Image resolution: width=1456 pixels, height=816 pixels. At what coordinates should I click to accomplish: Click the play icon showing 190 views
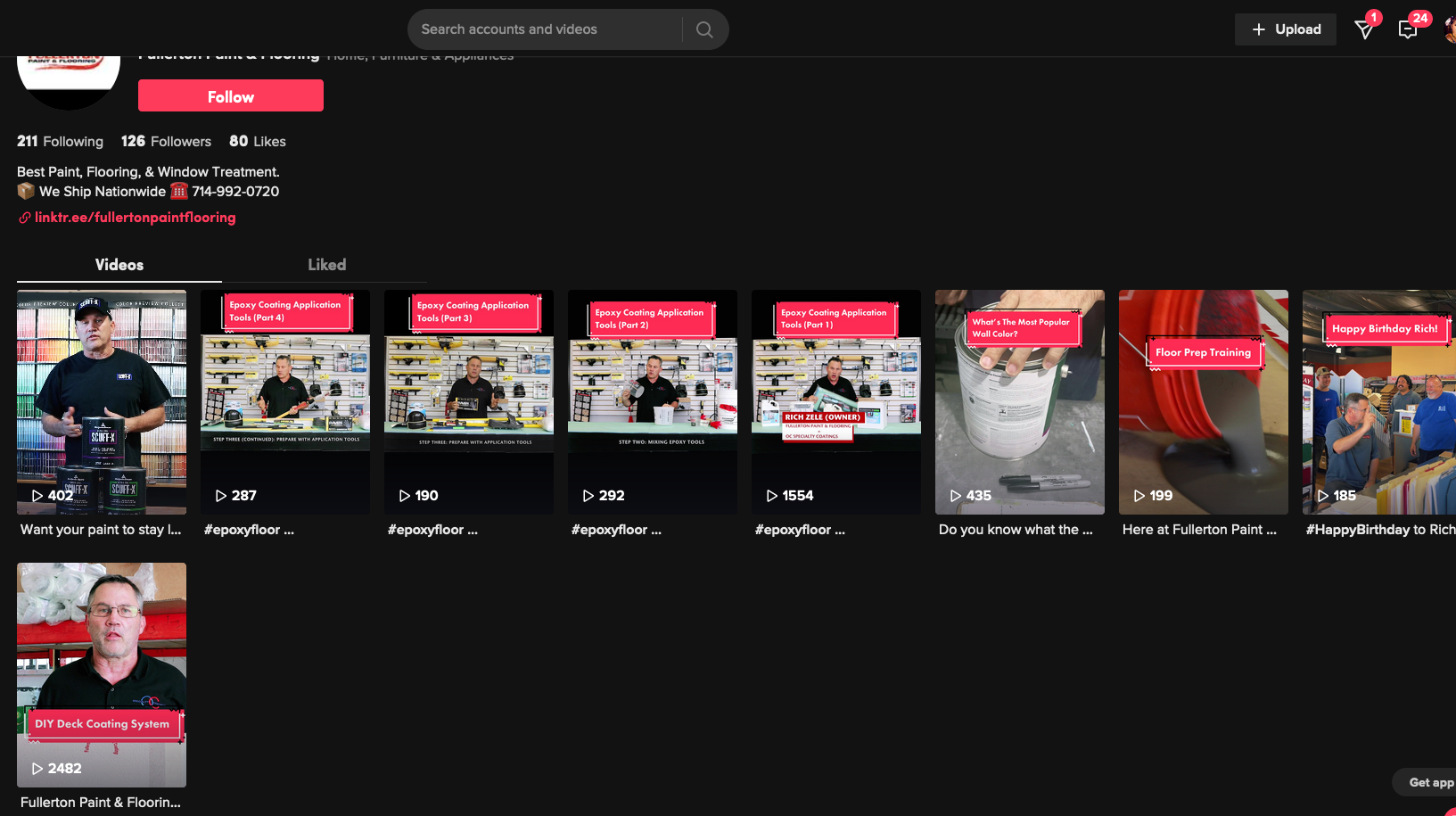405,496
